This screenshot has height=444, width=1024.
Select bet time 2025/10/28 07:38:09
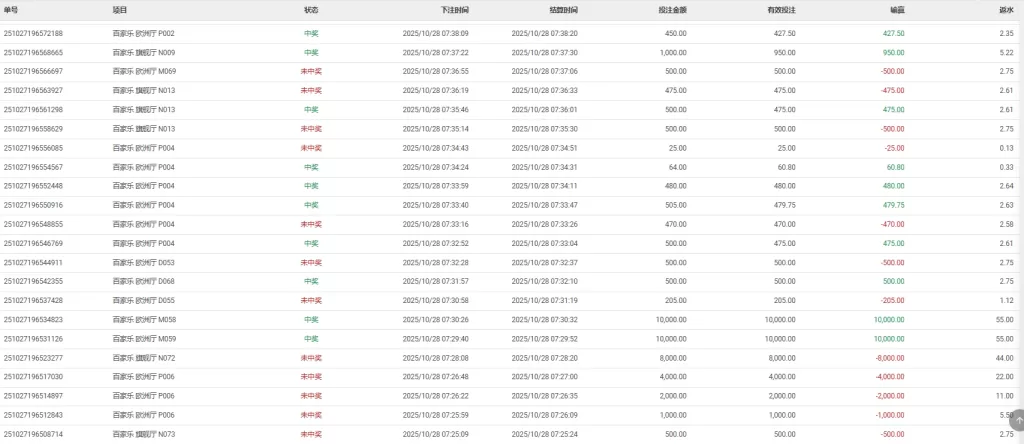pos(435,33)
